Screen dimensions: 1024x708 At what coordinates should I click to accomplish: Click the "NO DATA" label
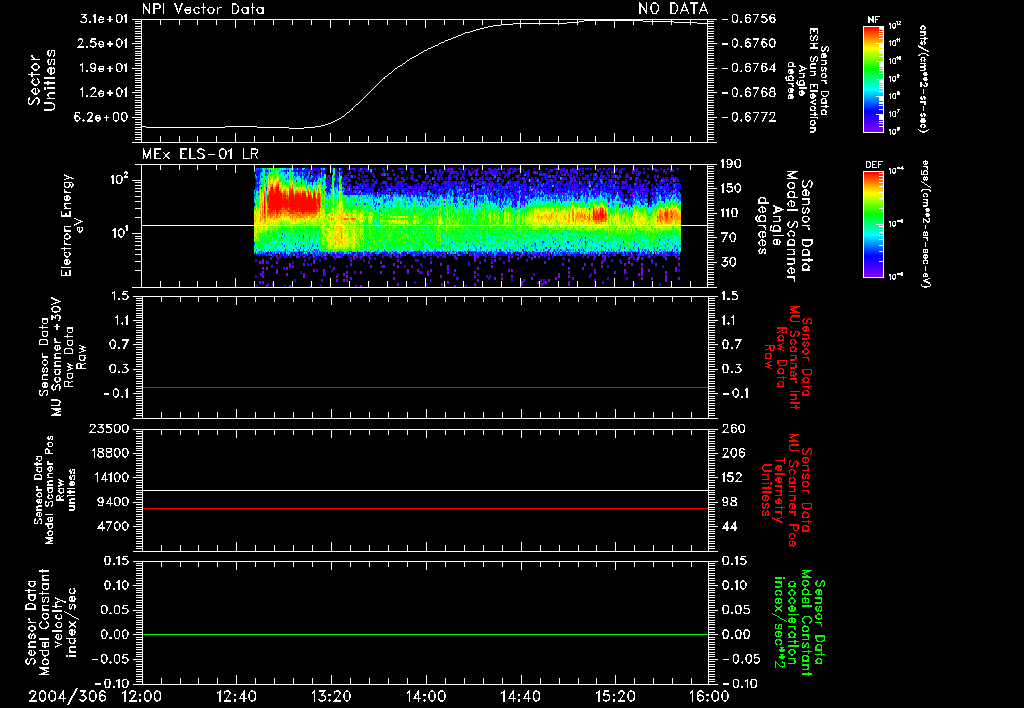673,8
